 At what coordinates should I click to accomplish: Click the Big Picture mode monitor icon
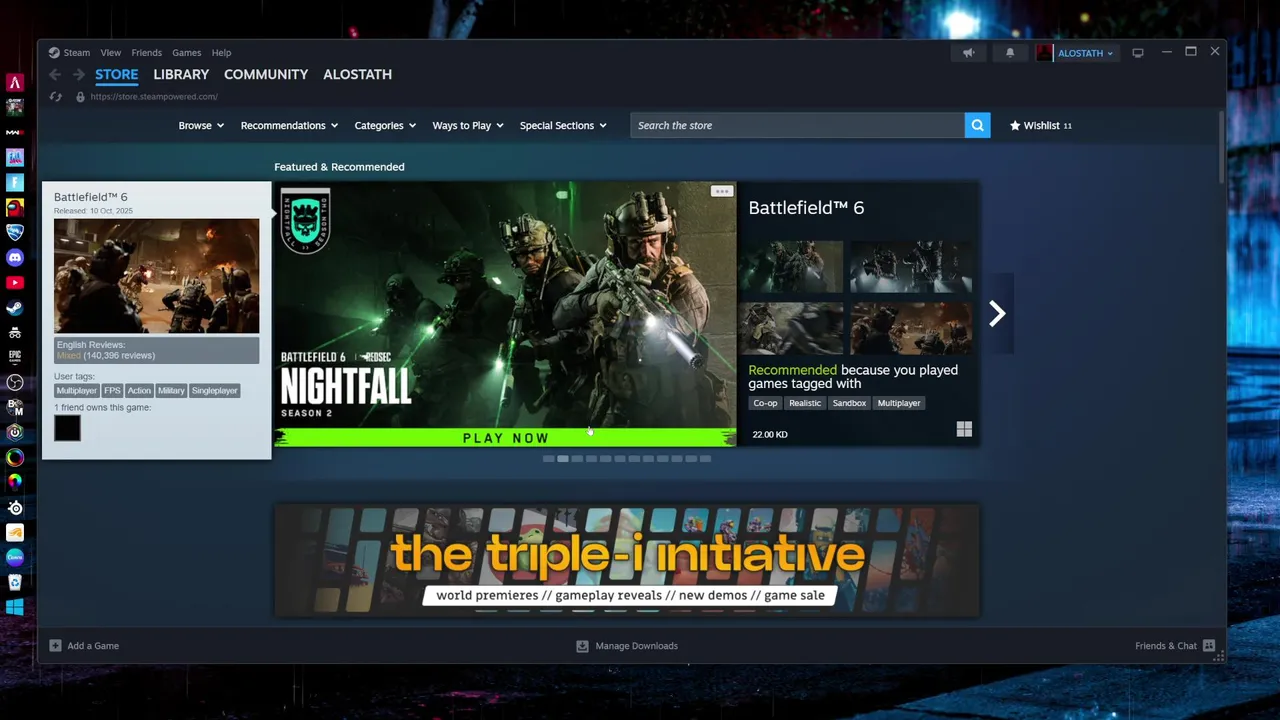click(1138, 53)
